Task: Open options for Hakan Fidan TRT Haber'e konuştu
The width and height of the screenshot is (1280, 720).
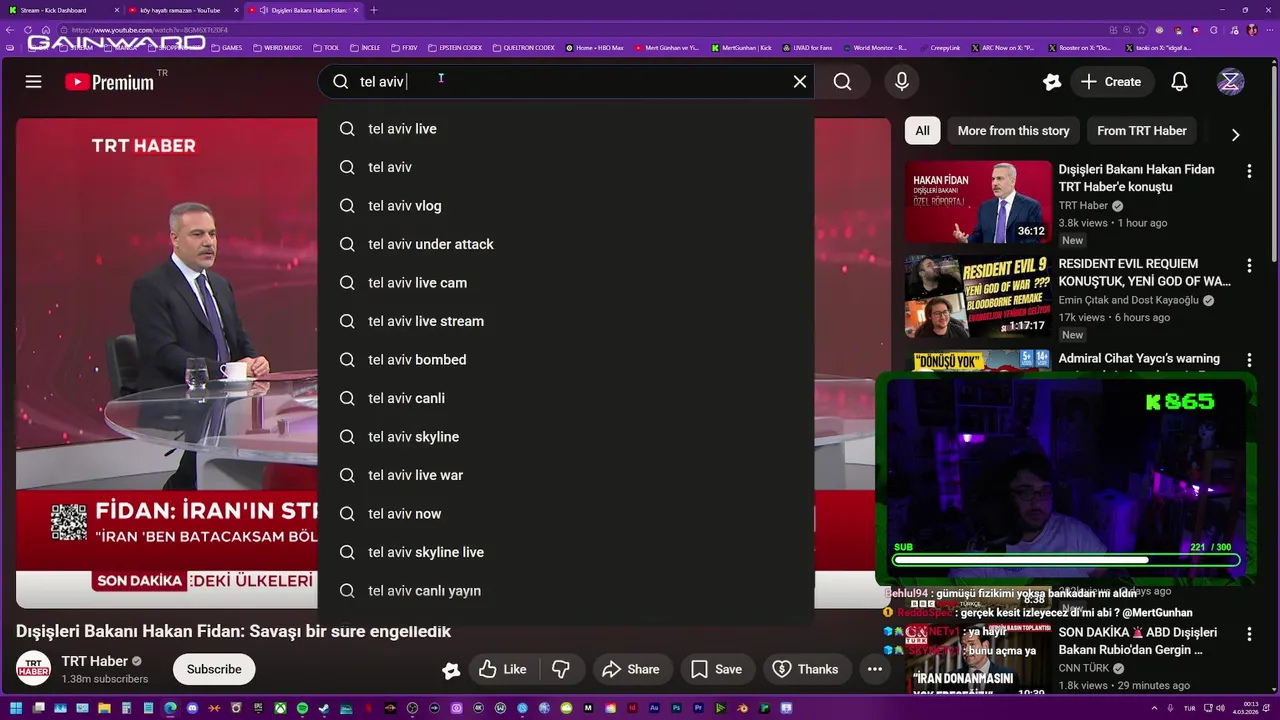Action: pos(1248,172)
